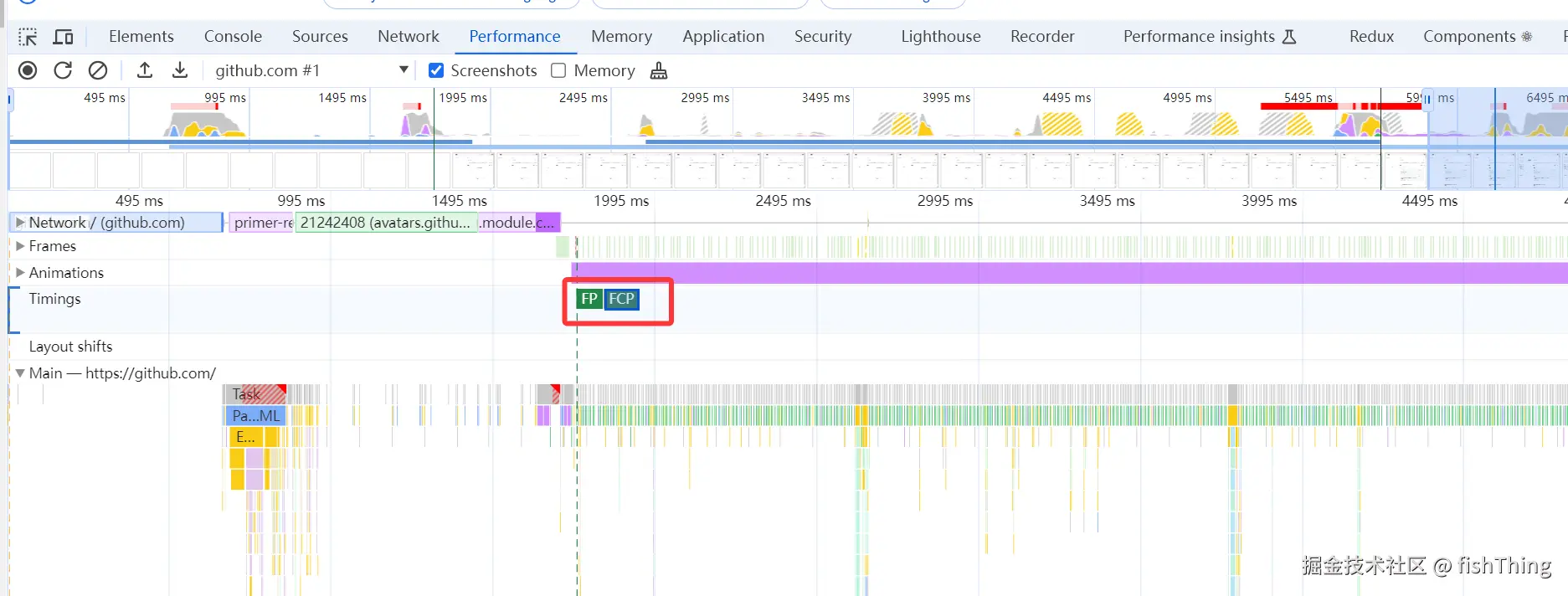The width and height of the screenshot is (1568, 596).
Task: Select the primer-re network request bar
Action: pos(262,223)
